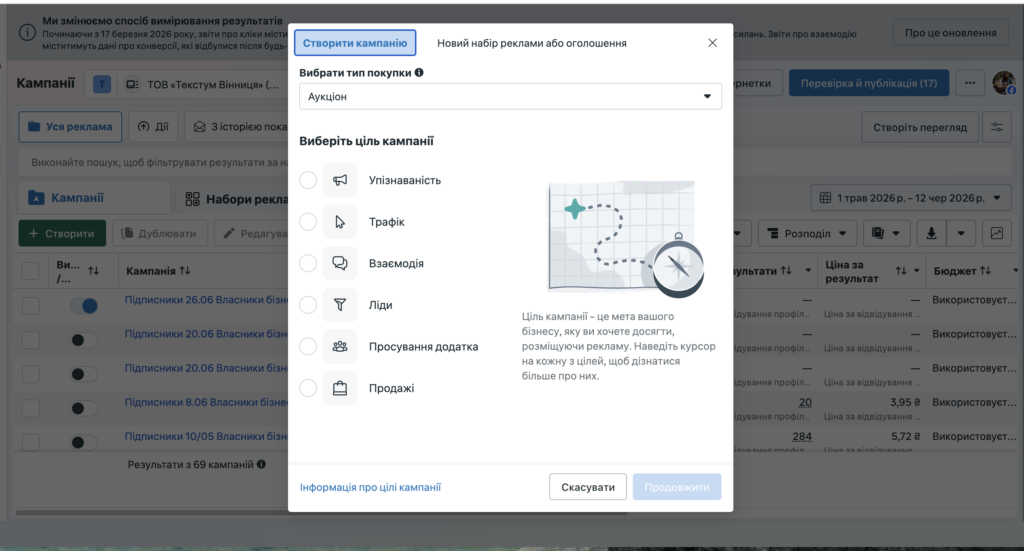Tick the checkbox for Підписники 26.06 row
The width and height of the screenshot is (1024, 551).
point(30,306)
